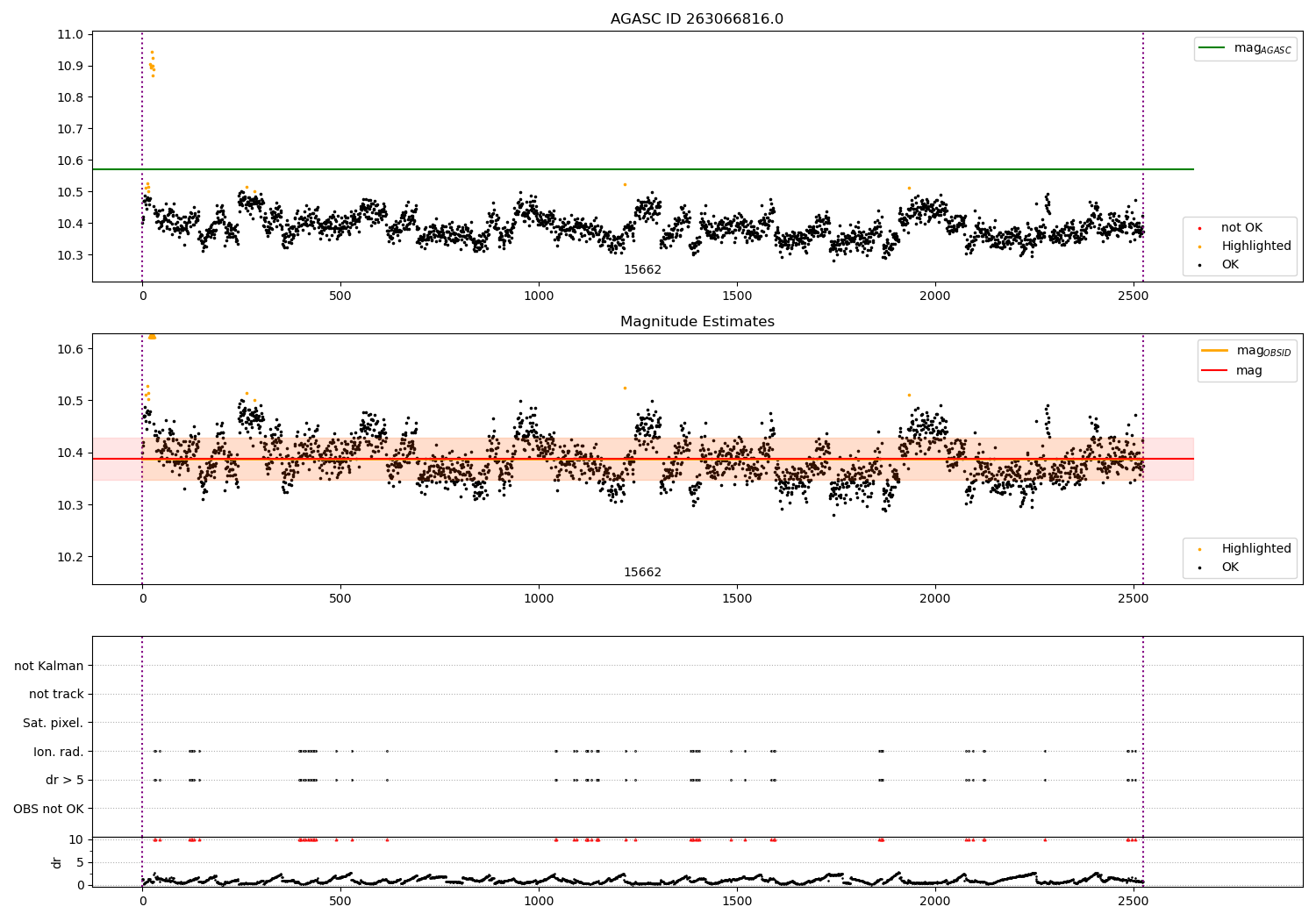This screenshot has height=921, width=1316.
Task: Select the mag AGASC legend entry
Action: 1245,48
